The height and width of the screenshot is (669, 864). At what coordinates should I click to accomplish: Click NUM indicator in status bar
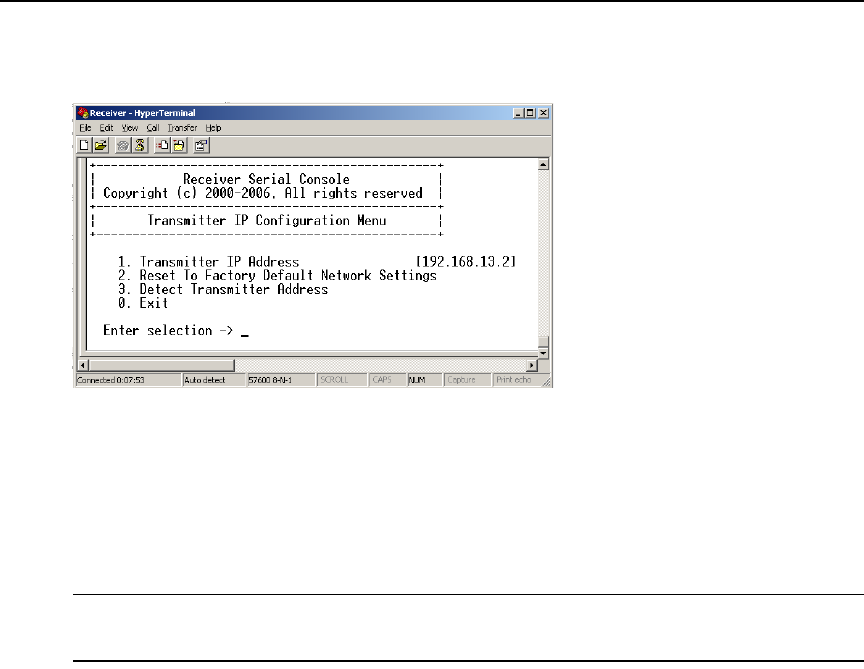click(417, 380)
